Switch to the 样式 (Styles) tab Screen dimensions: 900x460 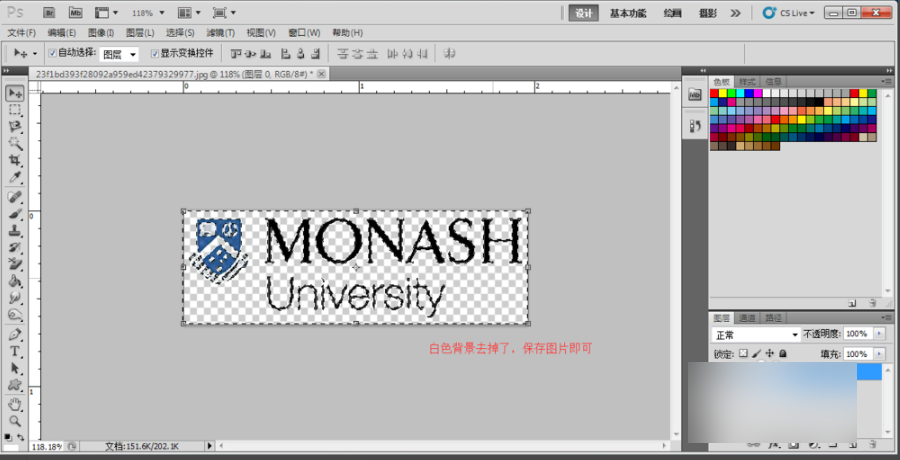pyautogui.click(x=747, y=82)
